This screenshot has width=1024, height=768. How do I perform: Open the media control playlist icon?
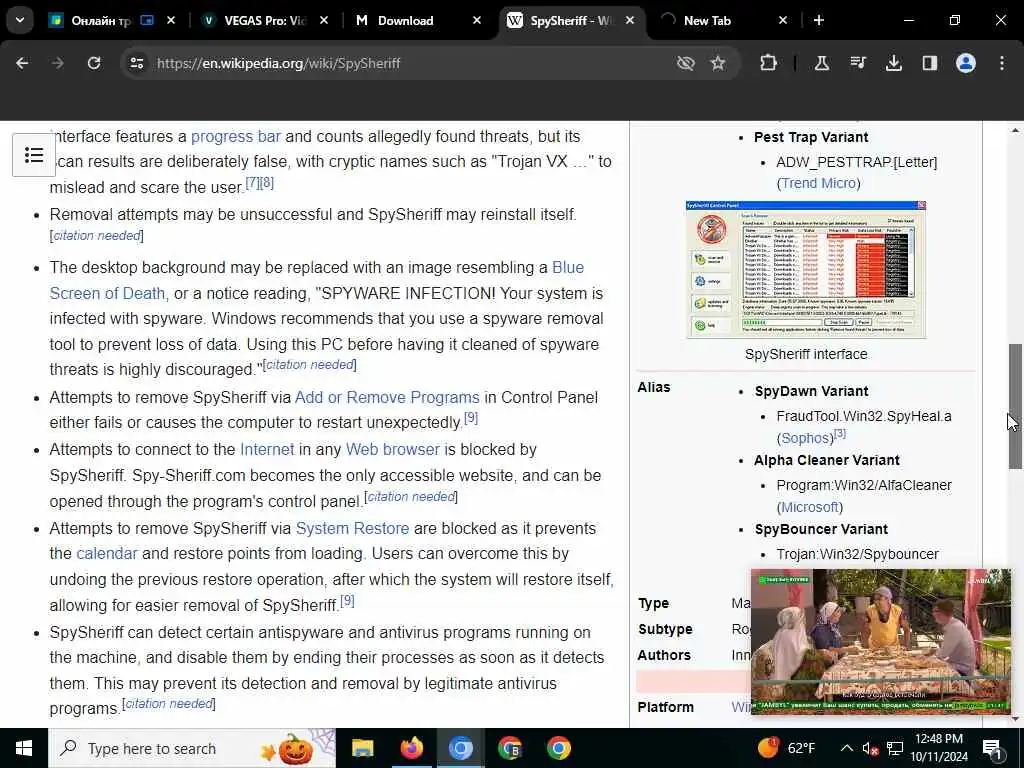(x=858, y=63)
